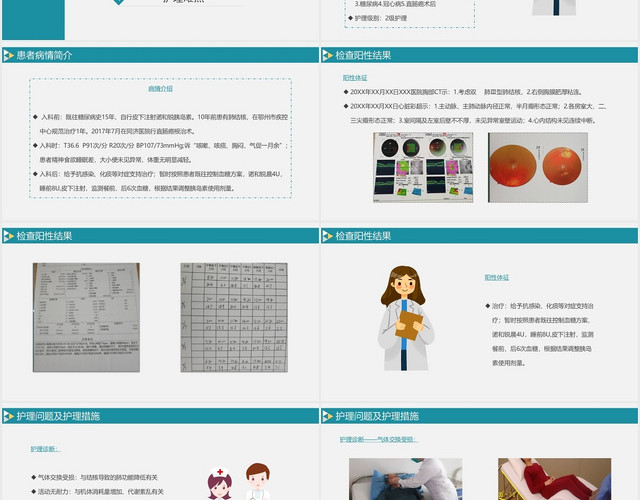Click the bullet 活动无耐力：与机体消耗量增加

coord(98,492)
